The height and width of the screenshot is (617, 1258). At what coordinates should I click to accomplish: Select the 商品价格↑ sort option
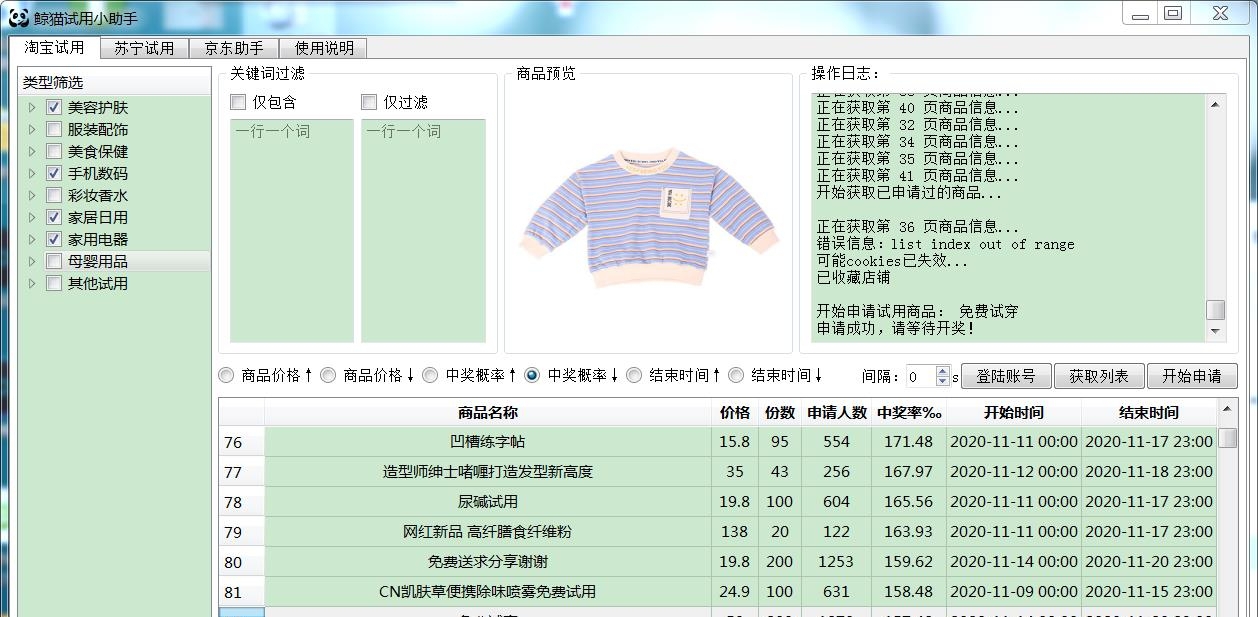pos(227,375)
